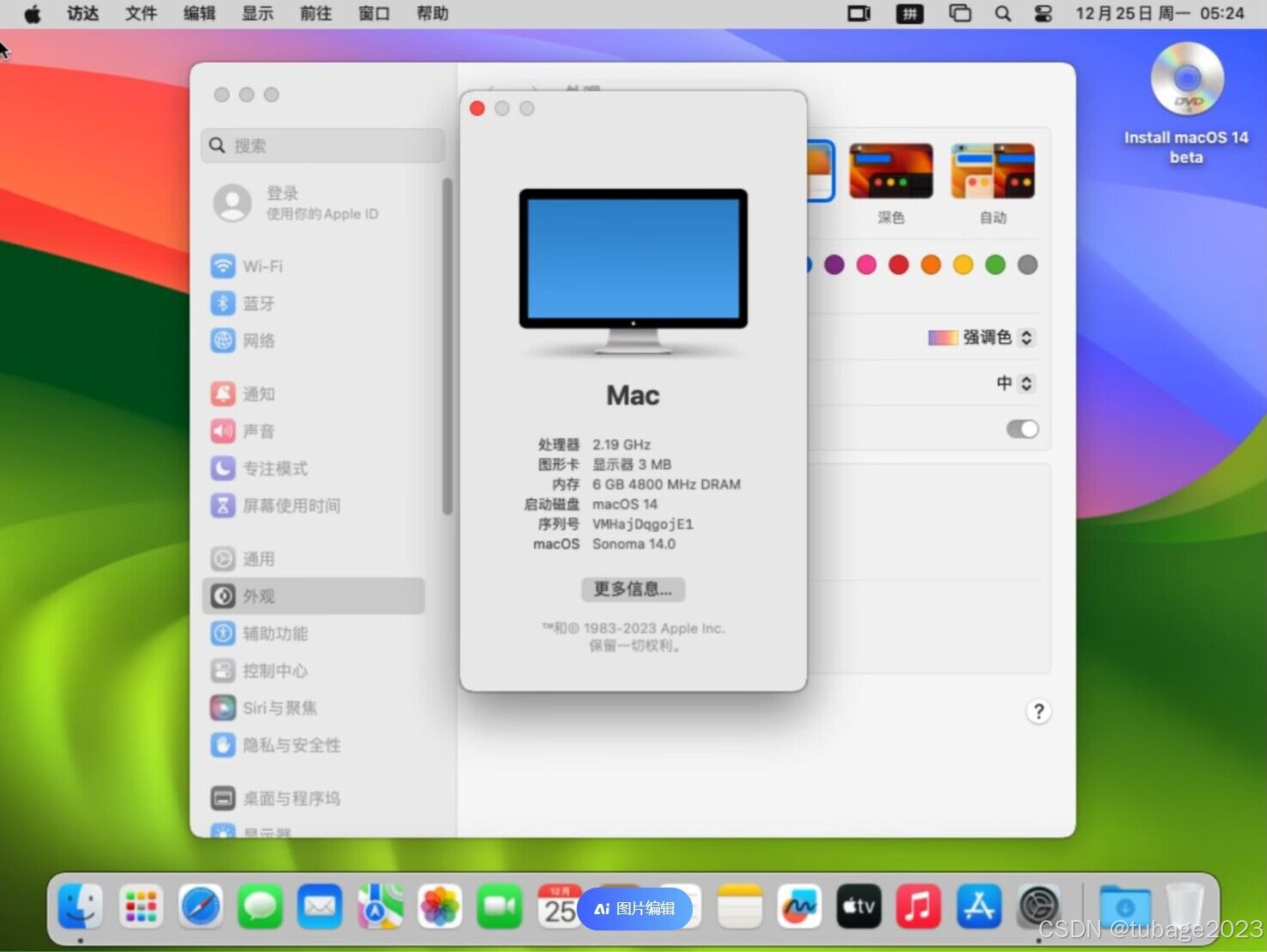Open Maps app in Dock

pyautogui.click(x=380, y=906)
